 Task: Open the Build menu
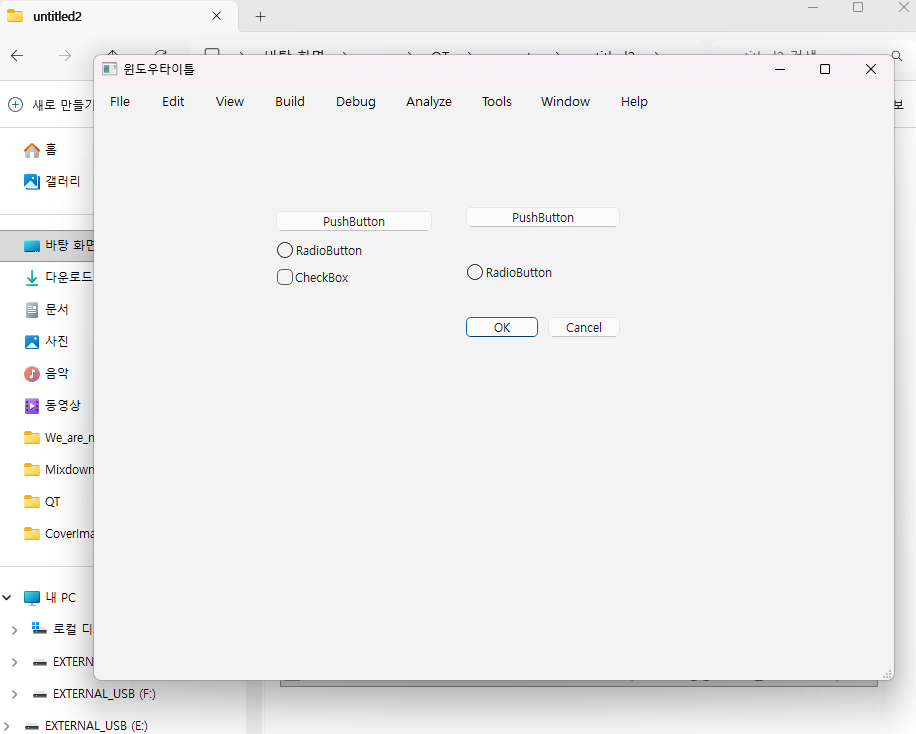coord(290,101)
